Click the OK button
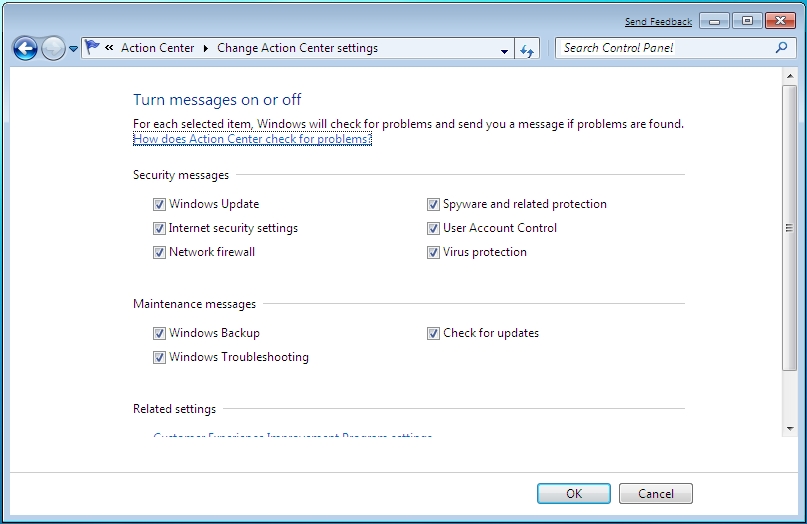807x524 pixels. tap(574, 494)
